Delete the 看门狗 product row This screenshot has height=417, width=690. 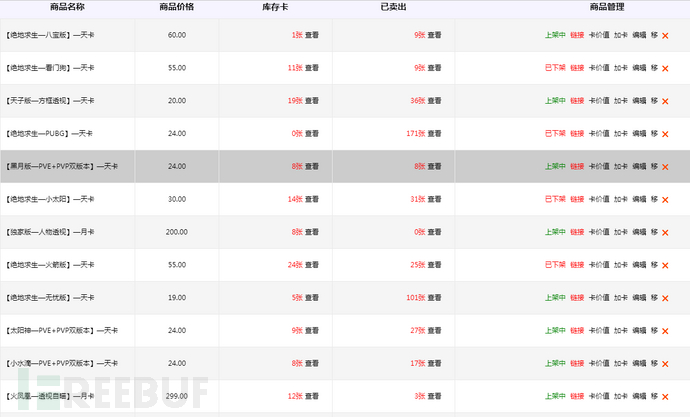pyautogui.click(x=665, y=69)
